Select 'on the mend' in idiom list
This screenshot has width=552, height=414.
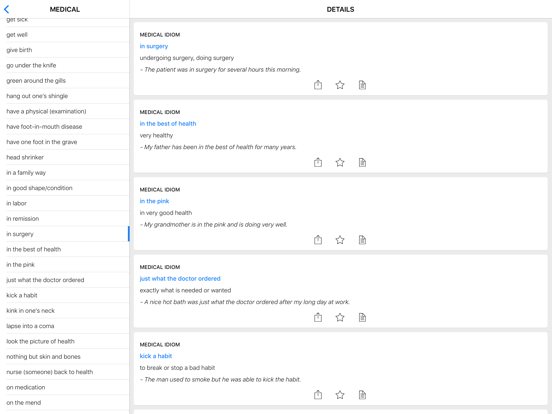coord(67,403)
